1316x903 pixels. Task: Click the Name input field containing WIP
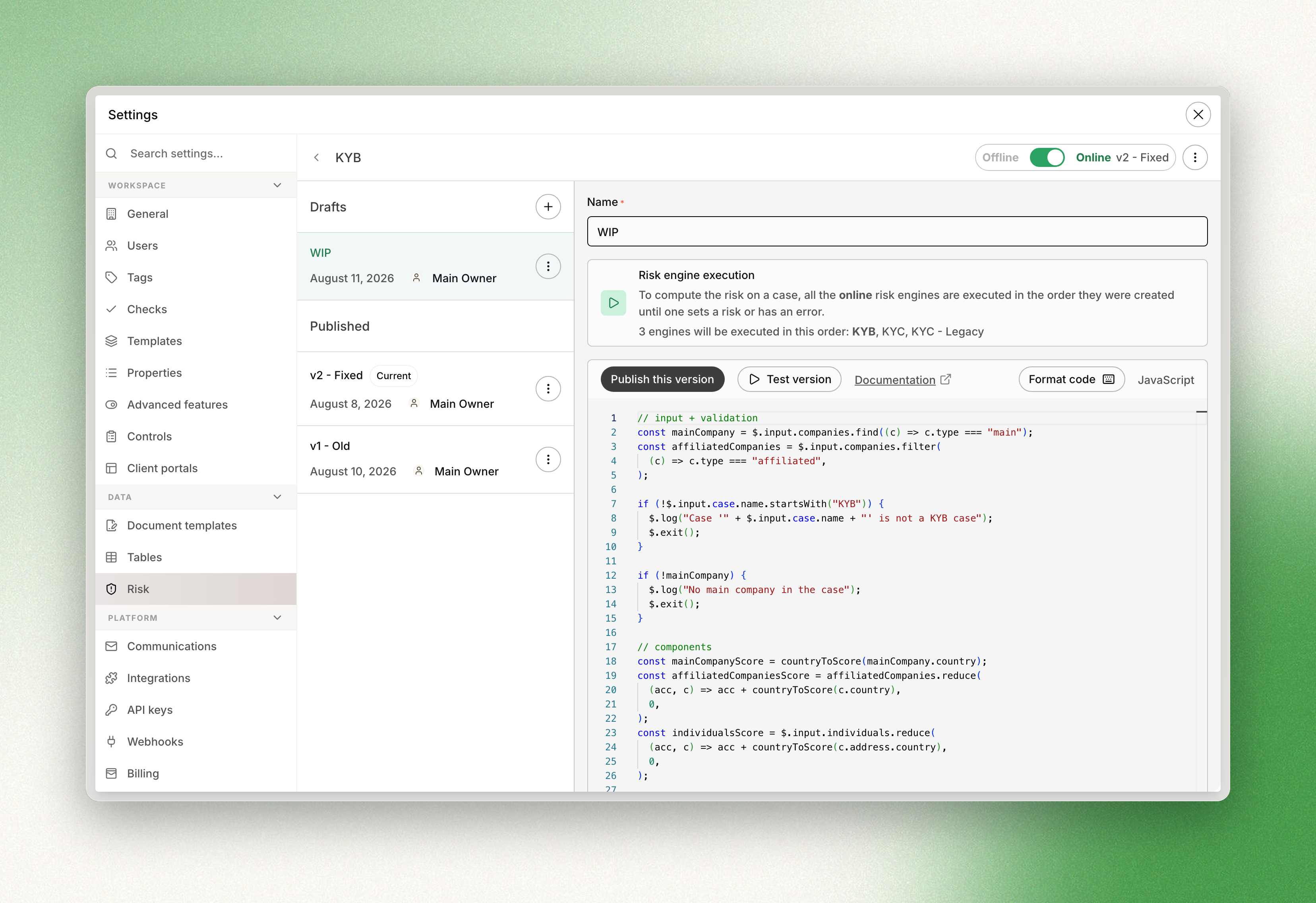coord(897,232)
